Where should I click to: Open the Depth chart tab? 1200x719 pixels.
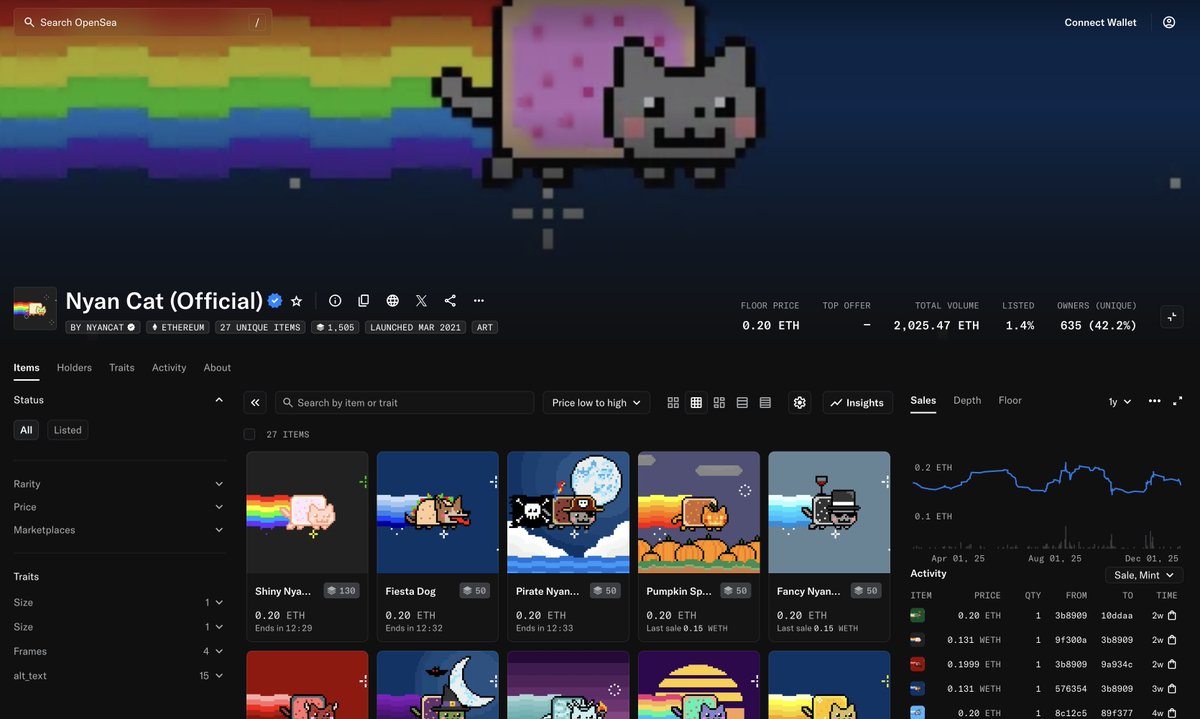tap(966, 400)
